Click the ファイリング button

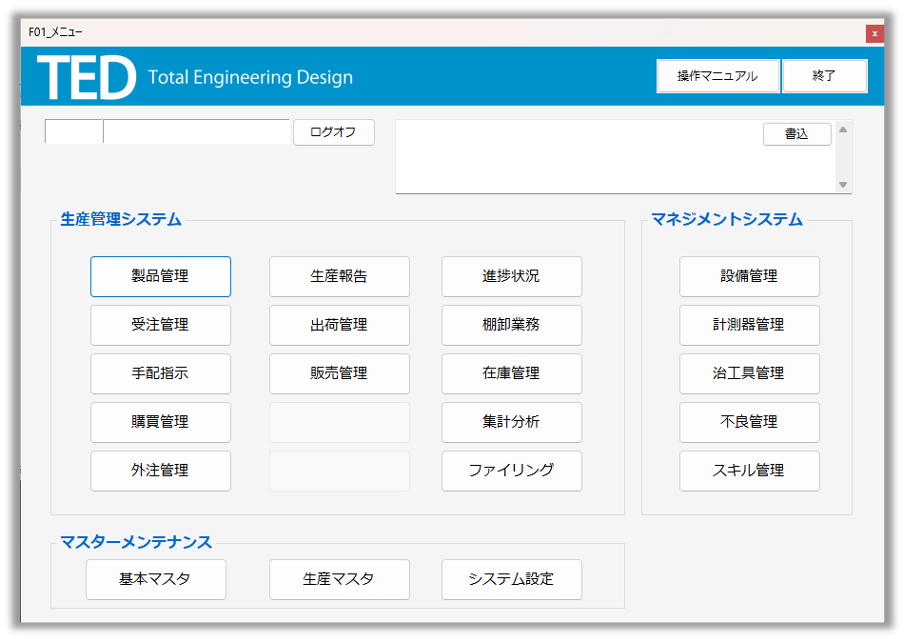point(511,470)
